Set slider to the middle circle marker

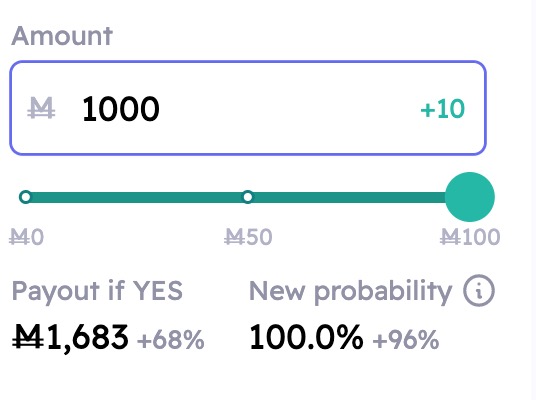pos(248,197)
